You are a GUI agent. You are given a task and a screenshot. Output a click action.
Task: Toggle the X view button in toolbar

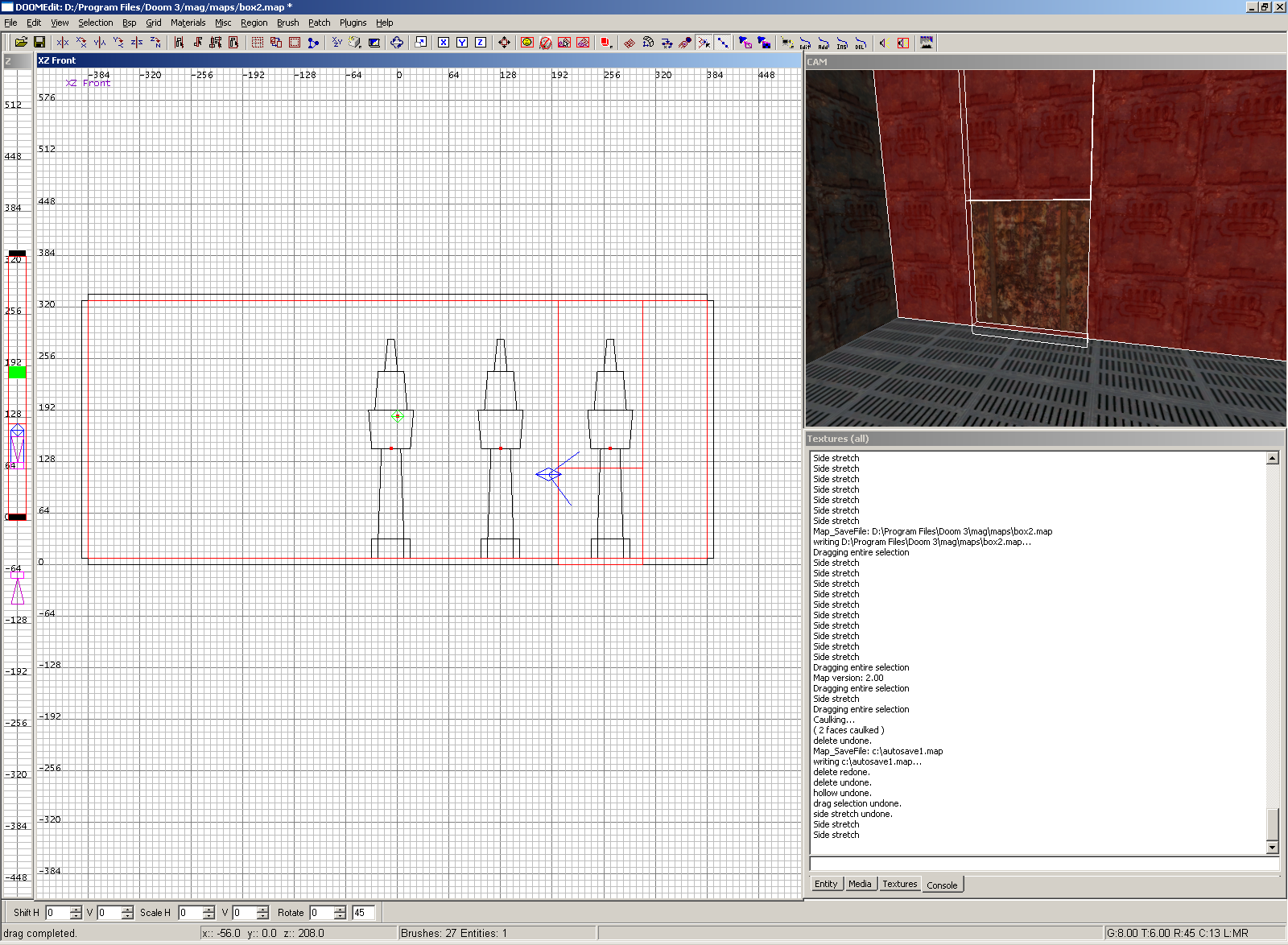(444, 43)
